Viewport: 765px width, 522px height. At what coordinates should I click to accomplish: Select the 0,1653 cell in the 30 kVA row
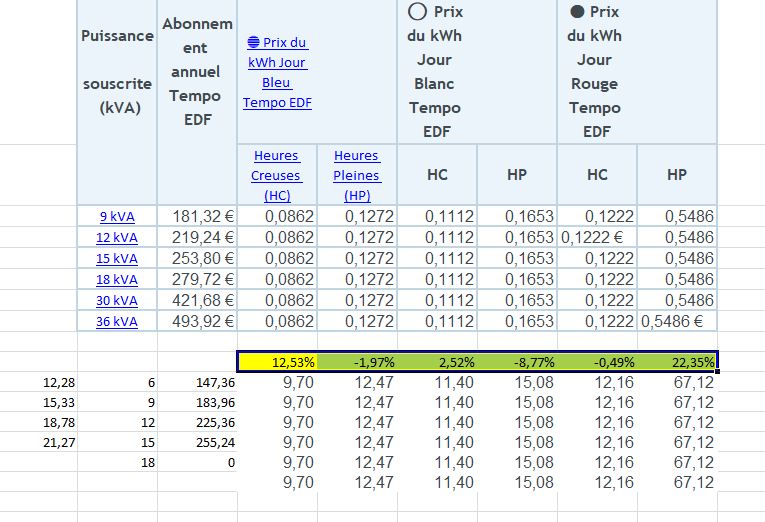point(517,300)
